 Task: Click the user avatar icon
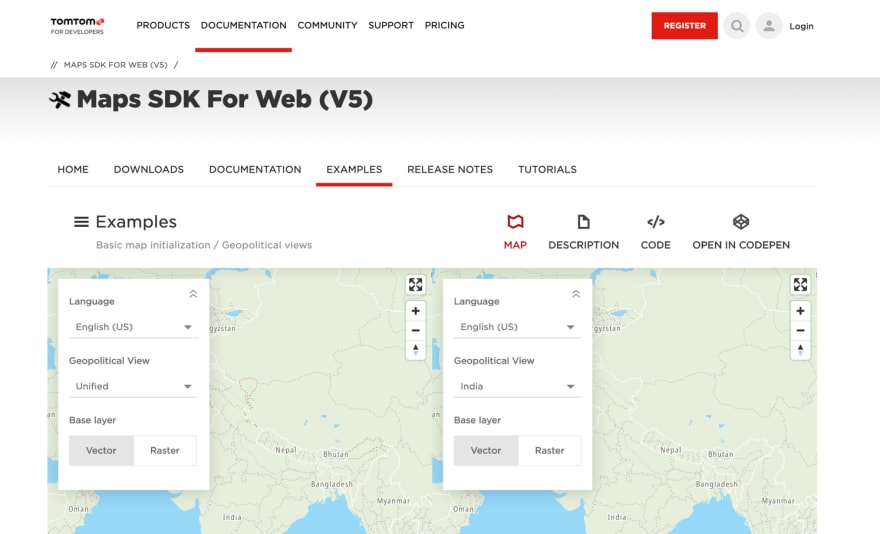click(769, 26)
